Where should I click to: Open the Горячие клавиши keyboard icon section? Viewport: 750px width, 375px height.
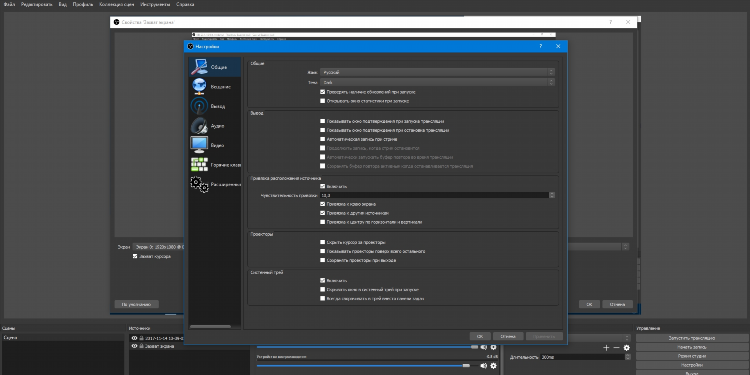pyautogui.click(x=199, y=165)
